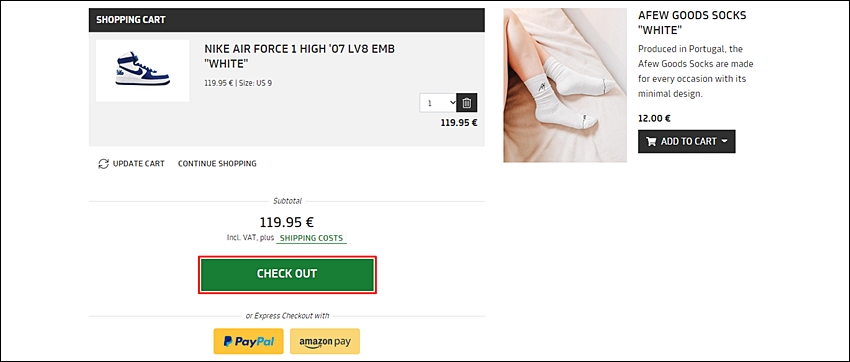Click the refresh icon beside Update Cart

click(x=104, y=164)
